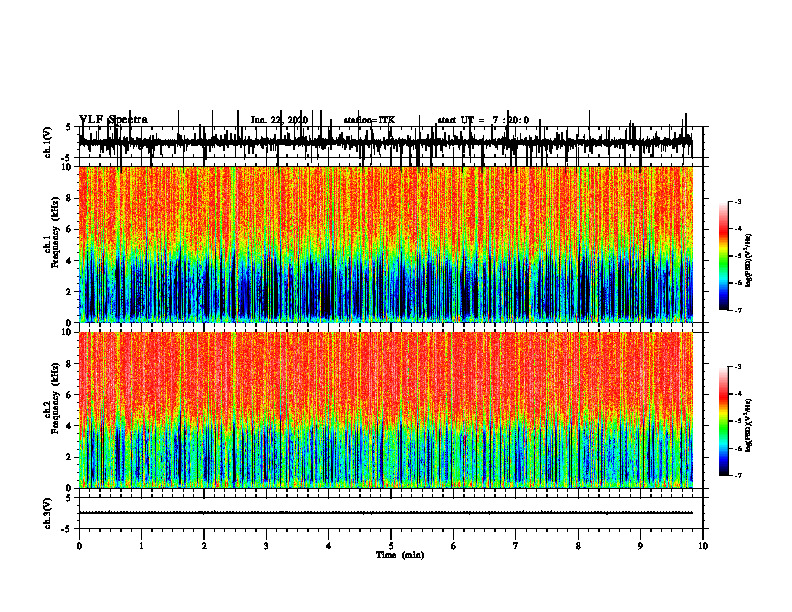Click the time axis tick label "4"

pyautogui.click(x=329, y=546)
